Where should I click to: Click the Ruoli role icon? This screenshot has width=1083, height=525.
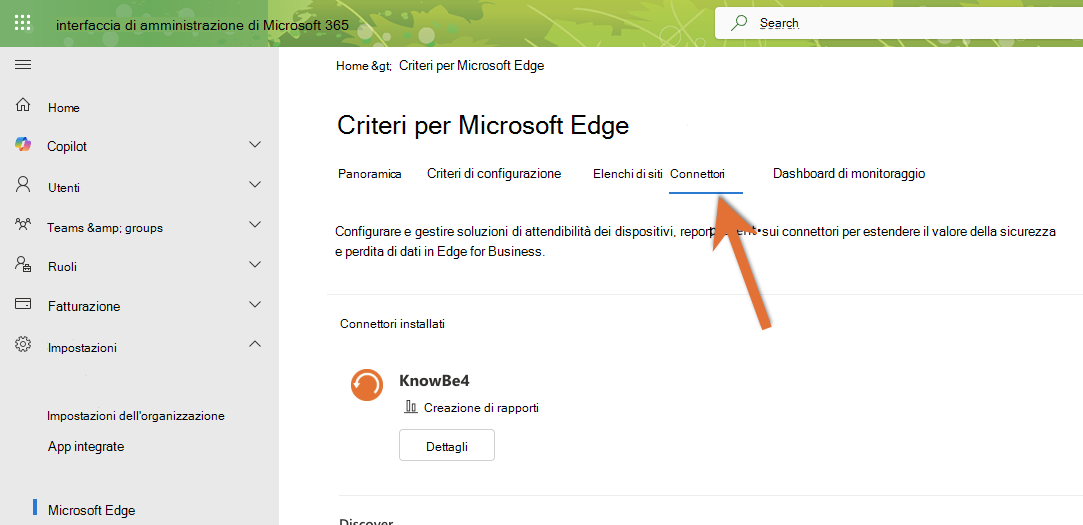point(23,265)
